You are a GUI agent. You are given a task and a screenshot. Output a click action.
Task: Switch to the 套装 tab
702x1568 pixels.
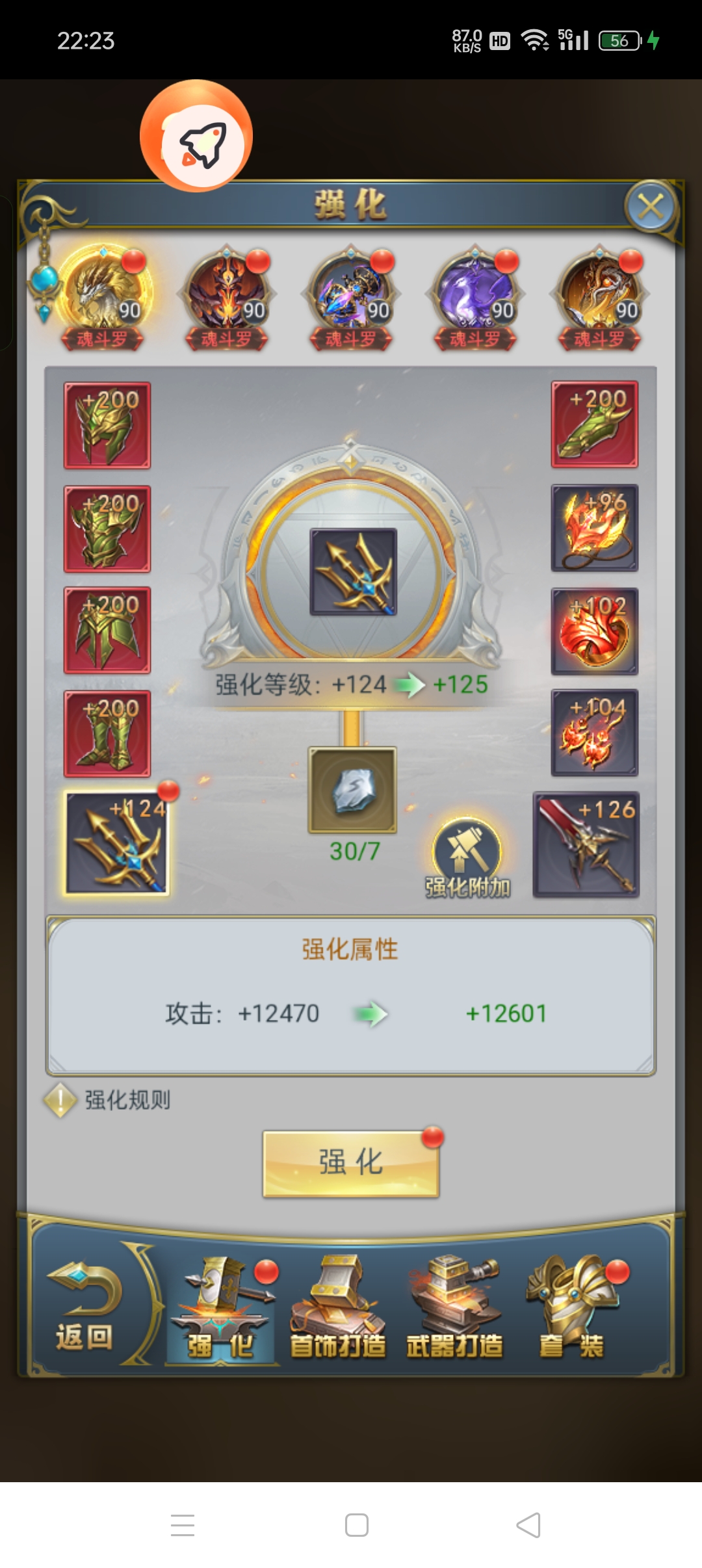coord(573,1308)
